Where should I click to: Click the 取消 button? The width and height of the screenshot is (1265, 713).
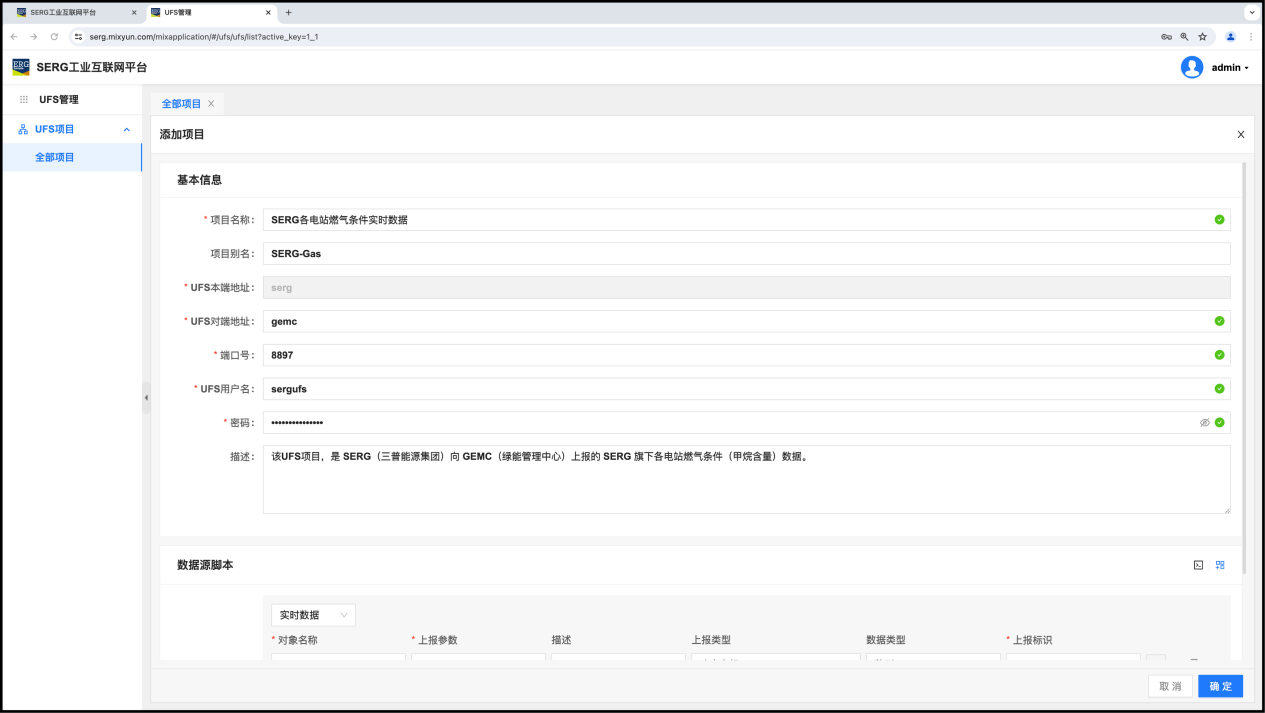[1170, 686]
